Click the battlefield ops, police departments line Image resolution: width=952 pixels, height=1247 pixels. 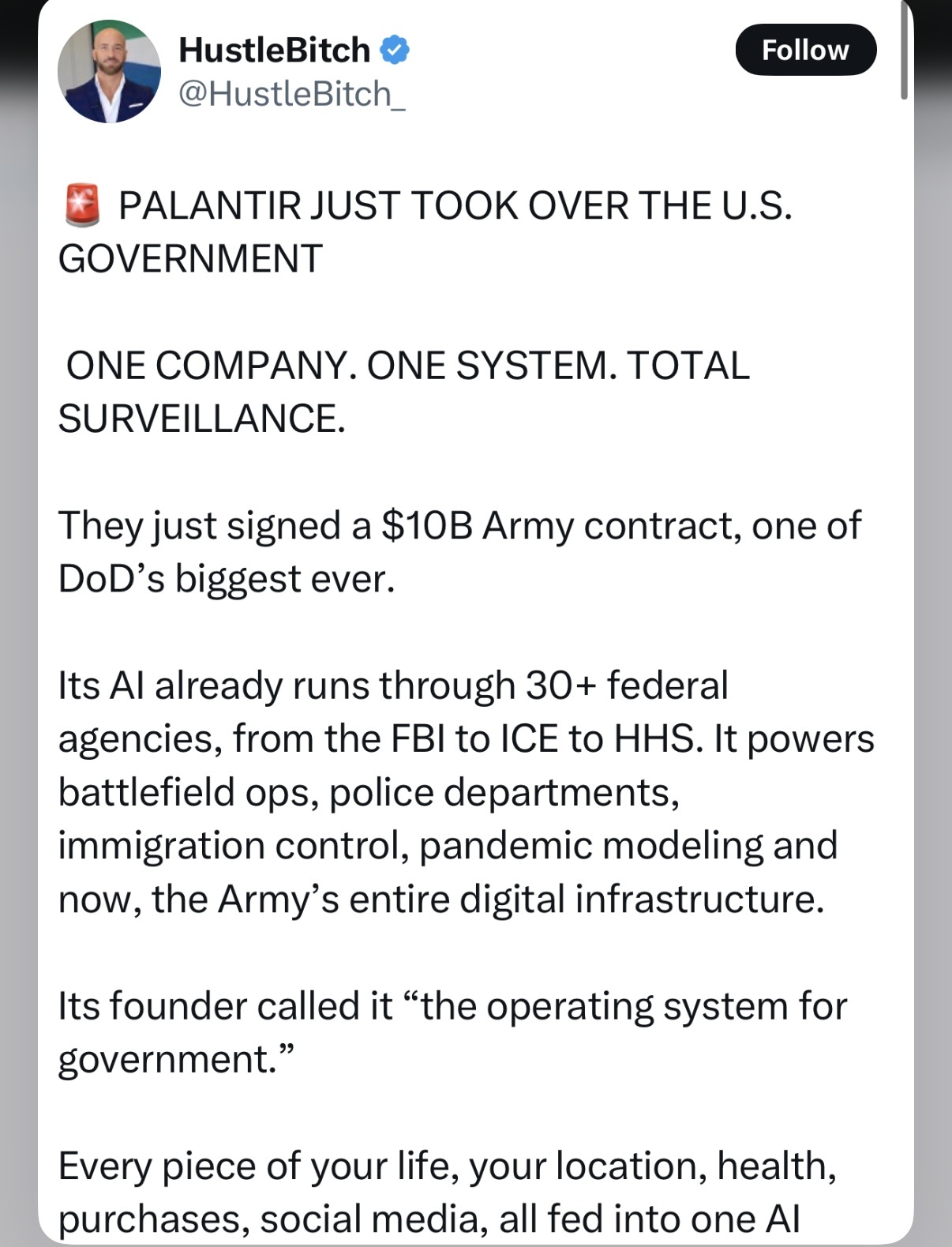point(369,793)
